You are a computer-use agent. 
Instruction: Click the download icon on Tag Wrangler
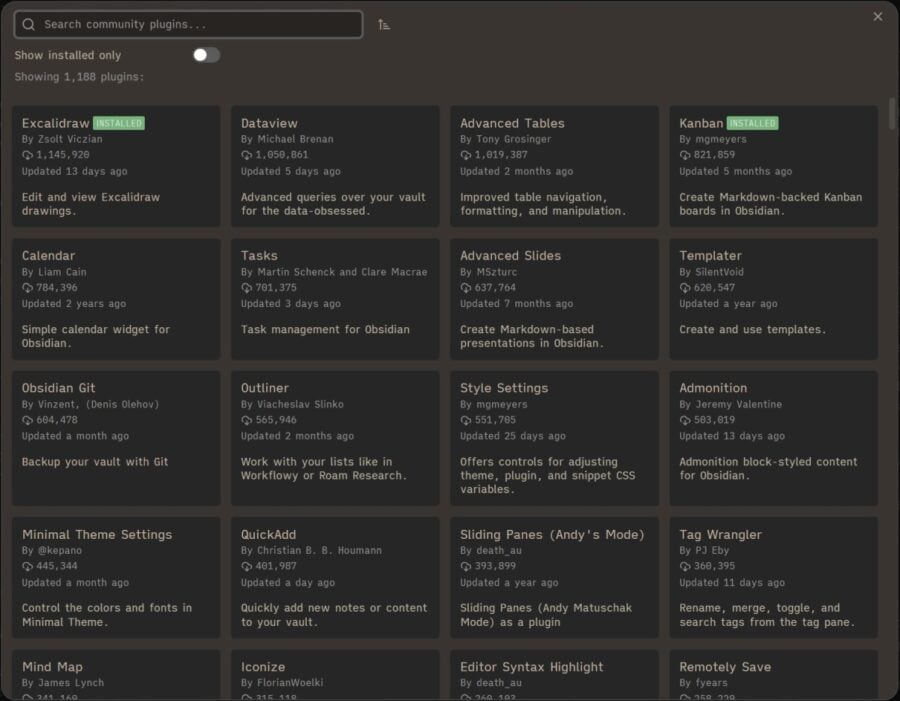685,567
